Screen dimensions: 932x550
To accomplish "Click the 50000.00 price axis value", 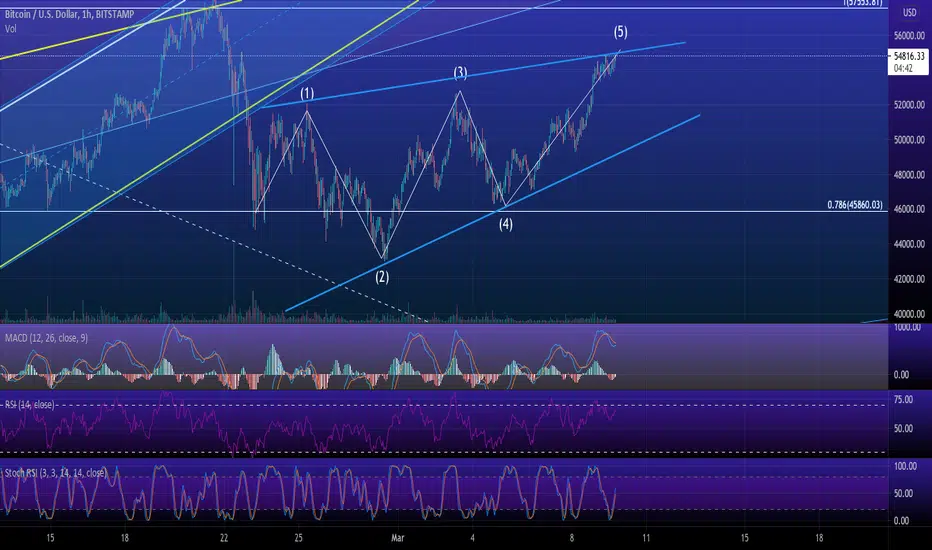I will pos(909,140).
